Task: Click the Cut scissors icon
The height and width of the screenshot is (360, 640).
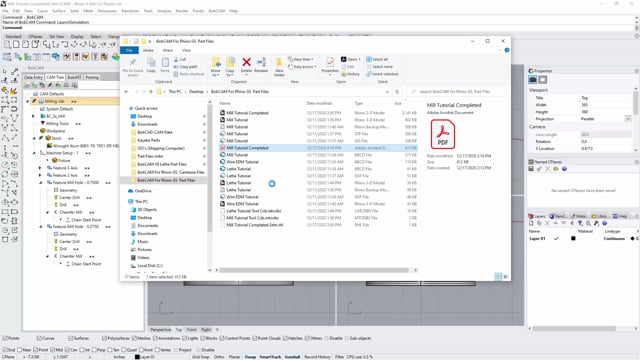Action: [x=176, y=59]
